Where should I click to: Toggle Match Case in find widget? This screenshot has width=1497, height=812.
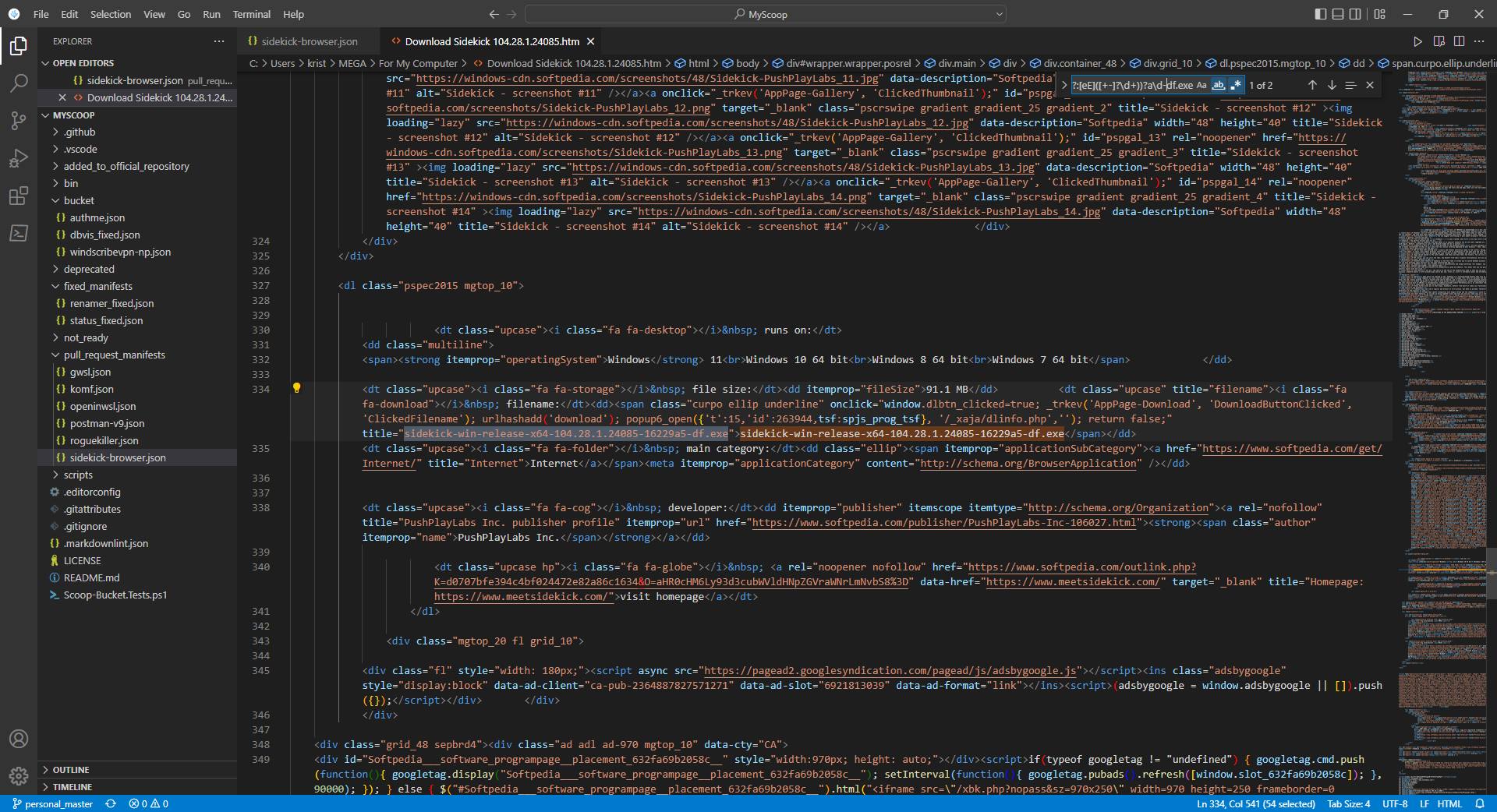tap(1201, 85)
